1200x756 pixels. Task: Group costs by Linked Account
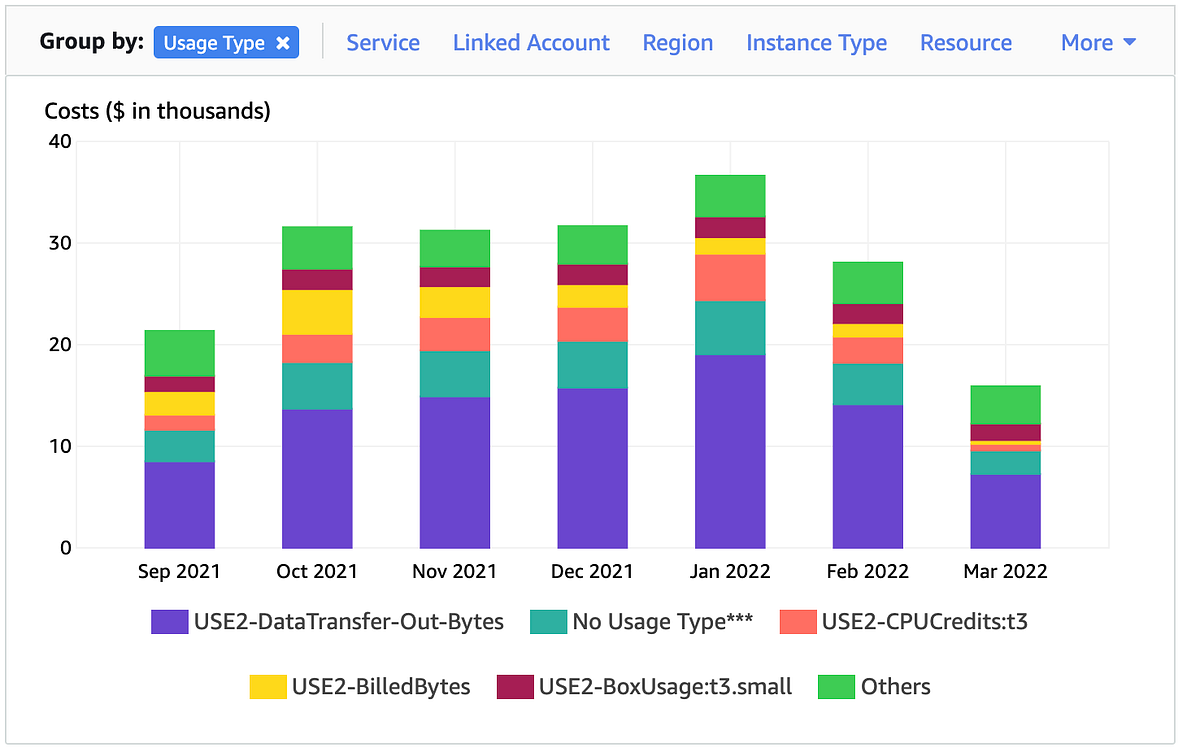point(531,42)
